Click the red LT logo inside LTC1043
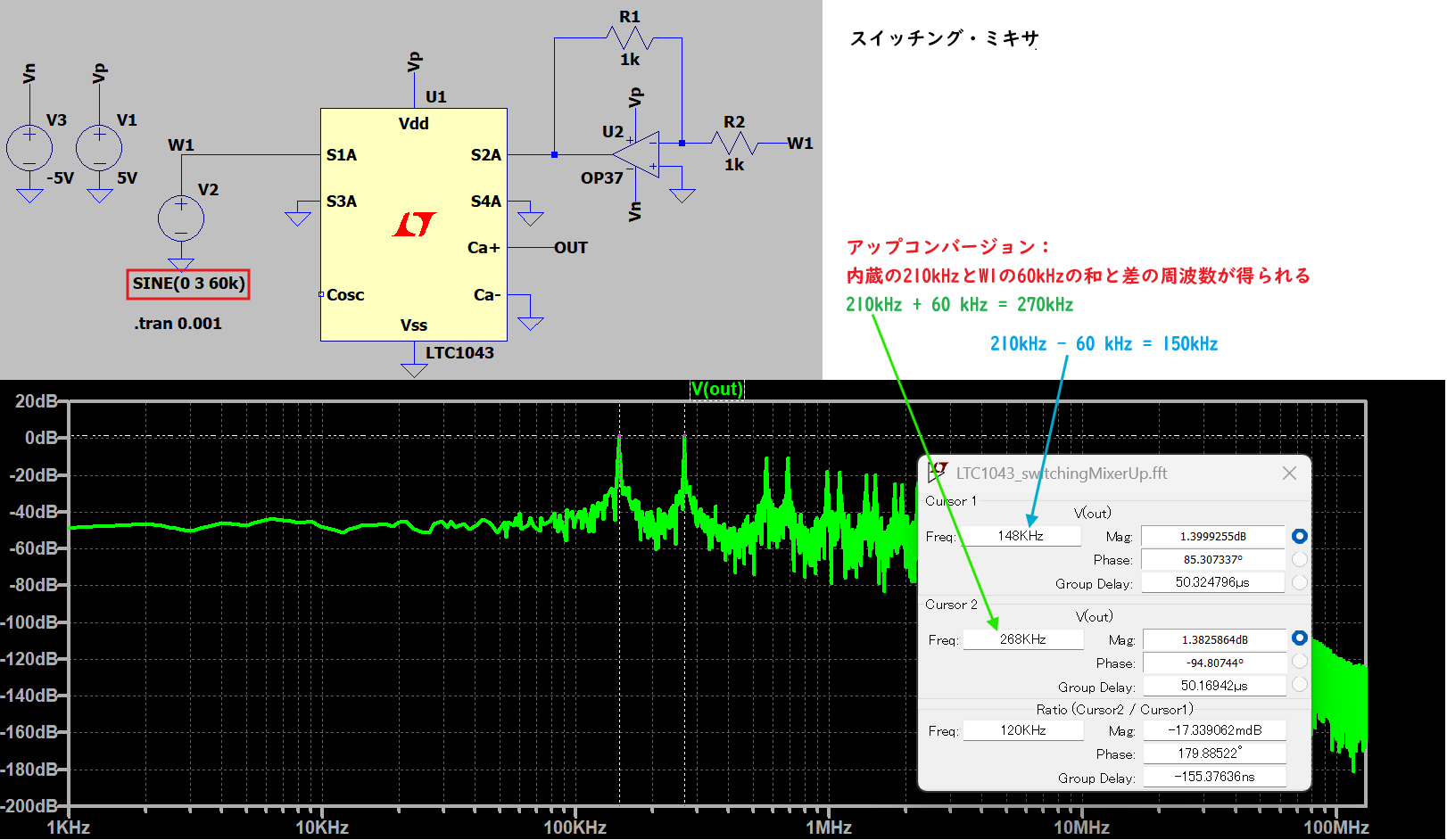Viewport: 1447px width, 840px height. (x=416, y=223)
